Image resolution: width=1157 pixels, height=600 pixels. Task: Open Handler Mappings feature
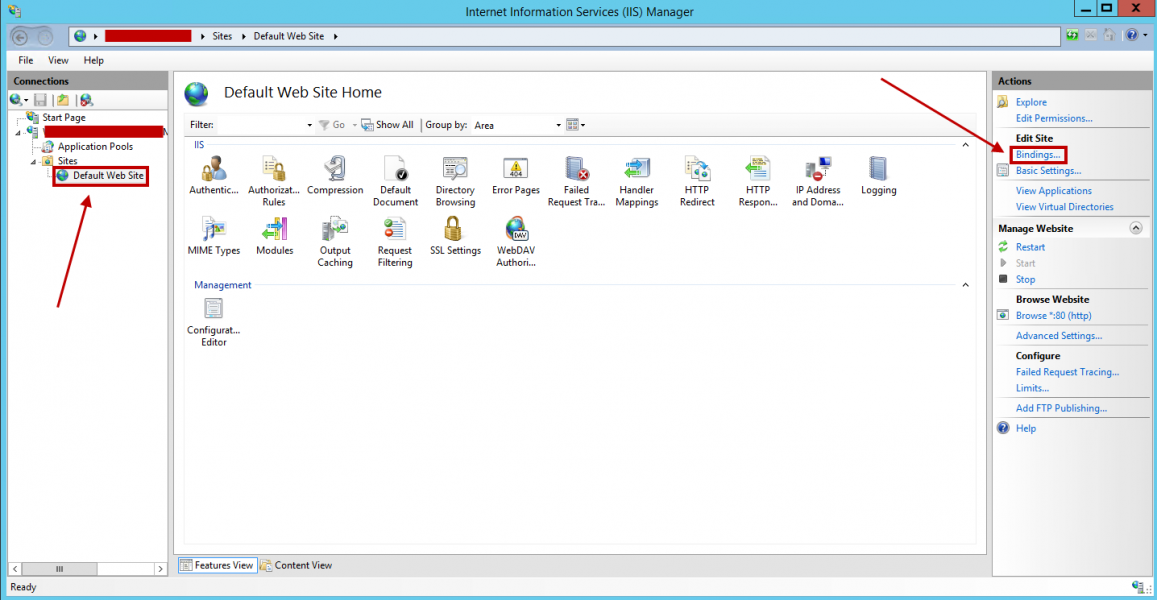coord(637,182)
